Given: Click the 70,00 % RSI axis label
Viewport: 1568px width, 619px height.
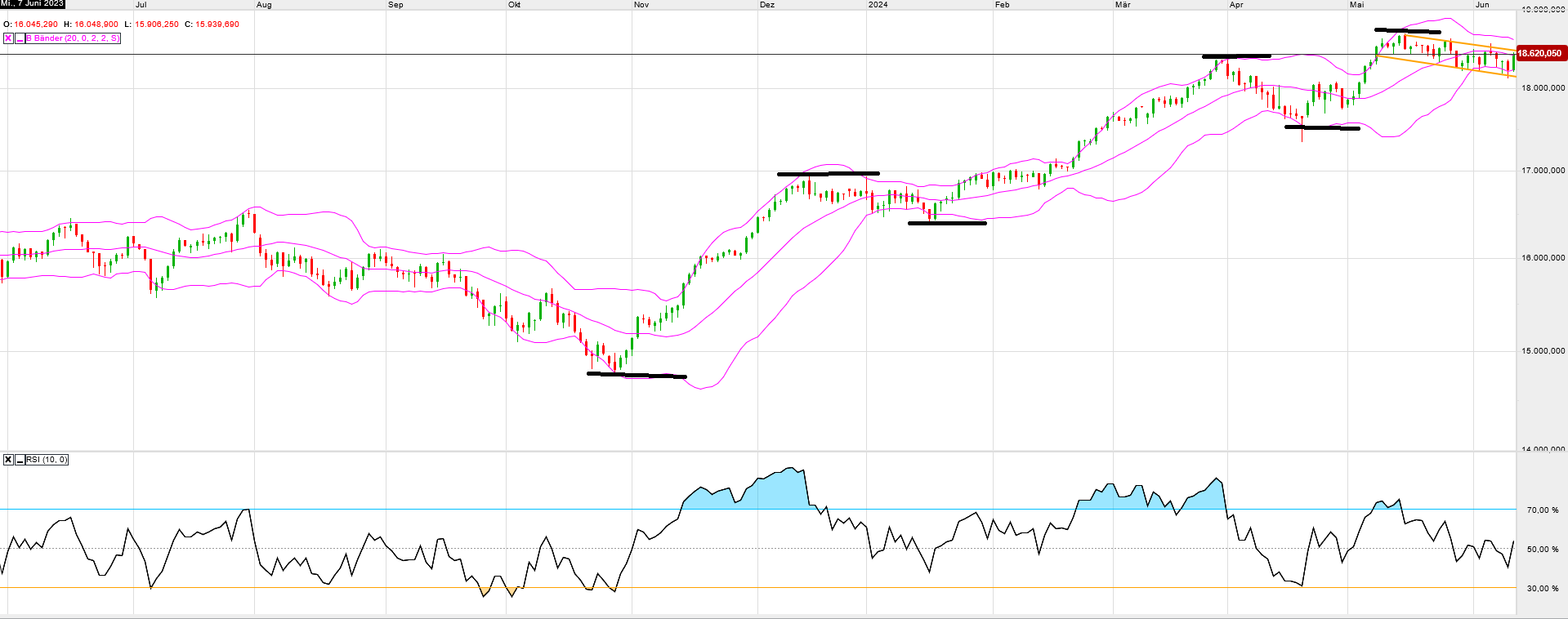Looking at the screenshot, I should coord(1543,510).
